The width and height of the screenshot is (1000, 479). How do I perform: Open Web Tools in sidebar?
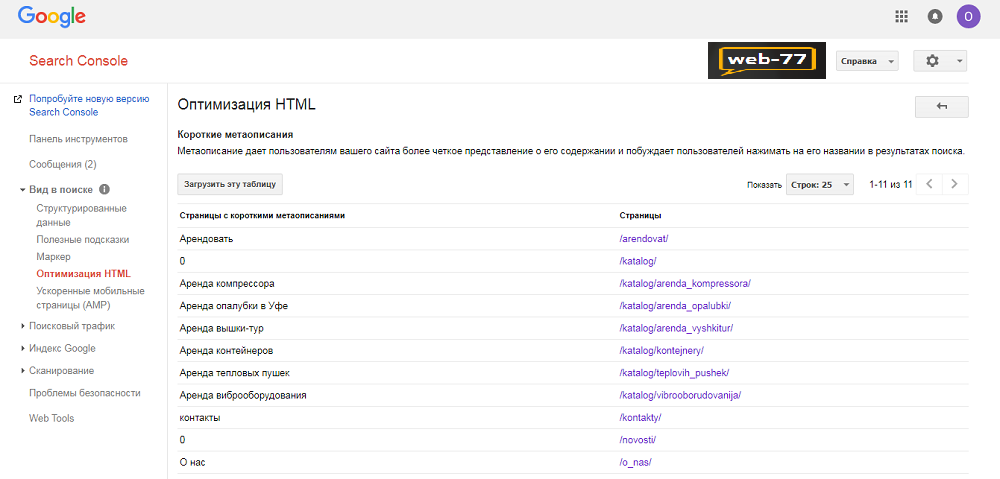(x=52, y=418)
